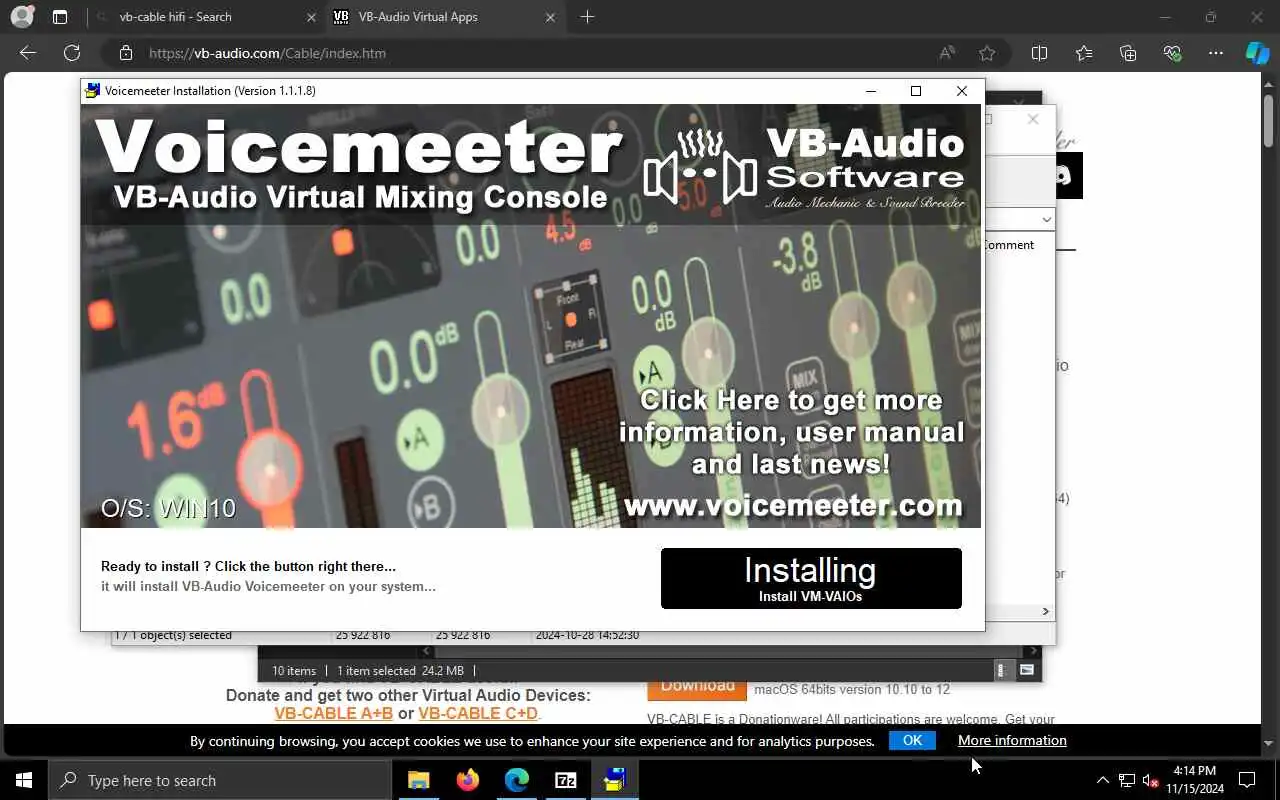Maximize the Voicemeeter Installation window

tap(916, 91)
